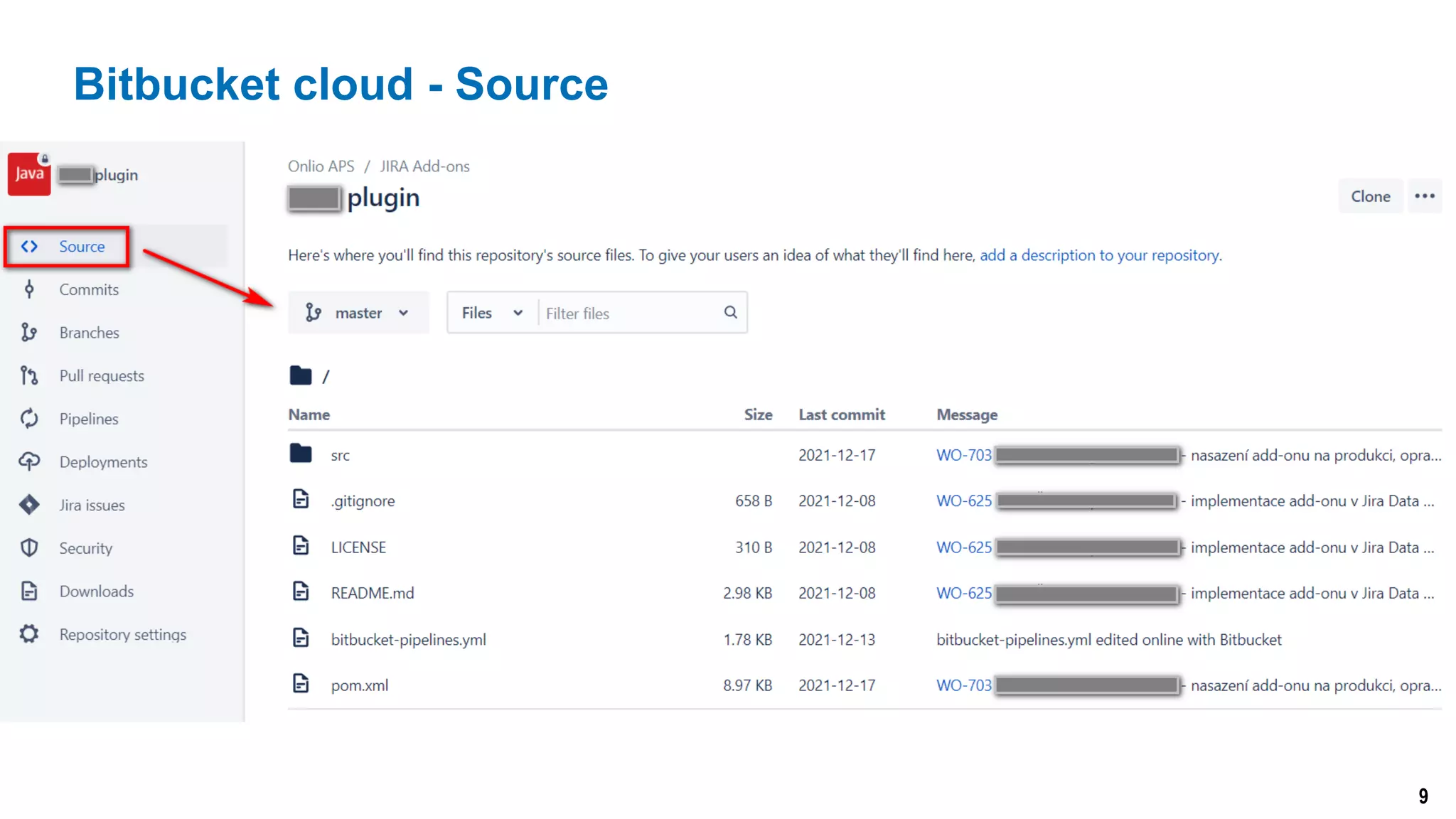Click the Pipelines circular arrows icon

pos(29,419)
